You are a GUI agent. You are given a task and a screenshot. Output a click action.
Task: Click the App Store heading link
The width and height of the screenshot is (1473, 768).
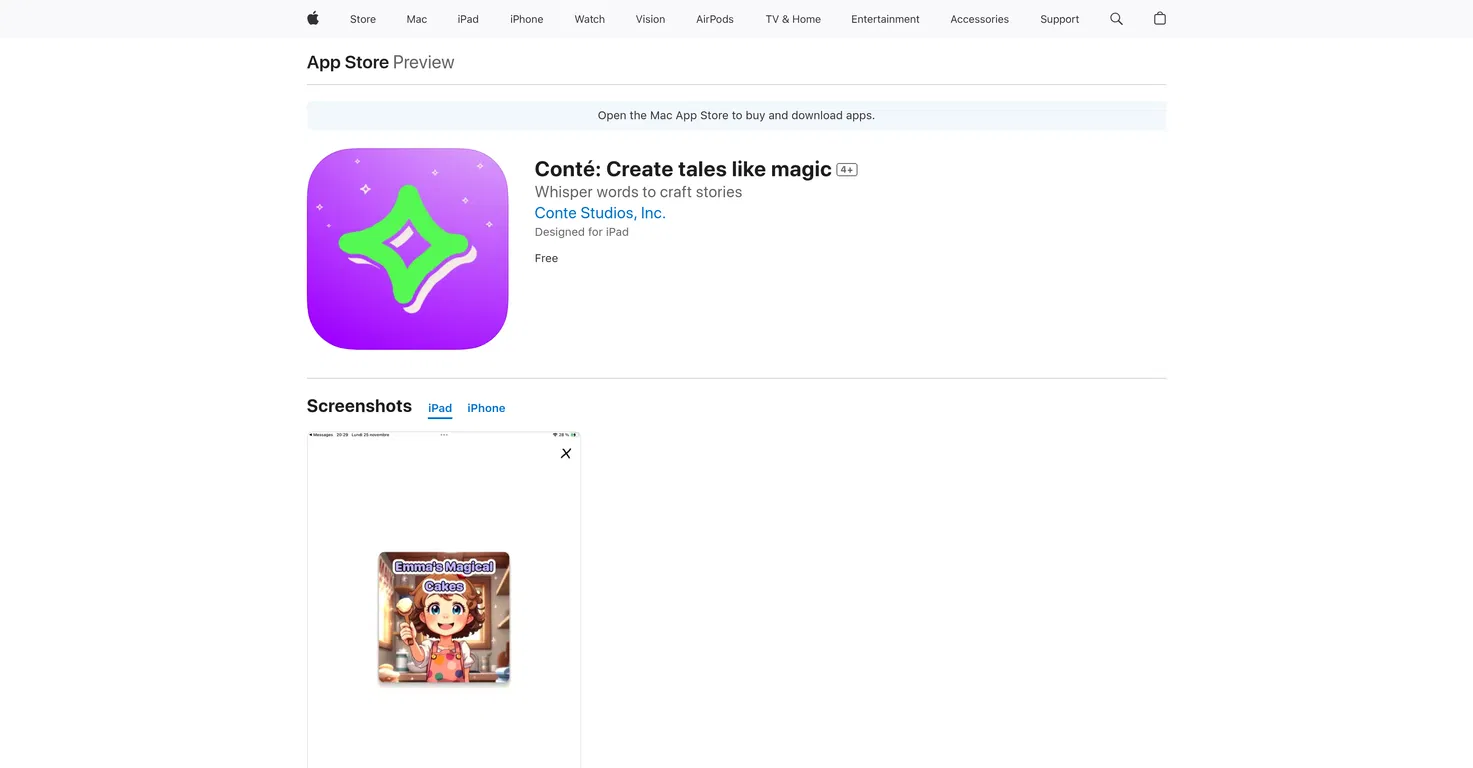click(x=348, y=62)
